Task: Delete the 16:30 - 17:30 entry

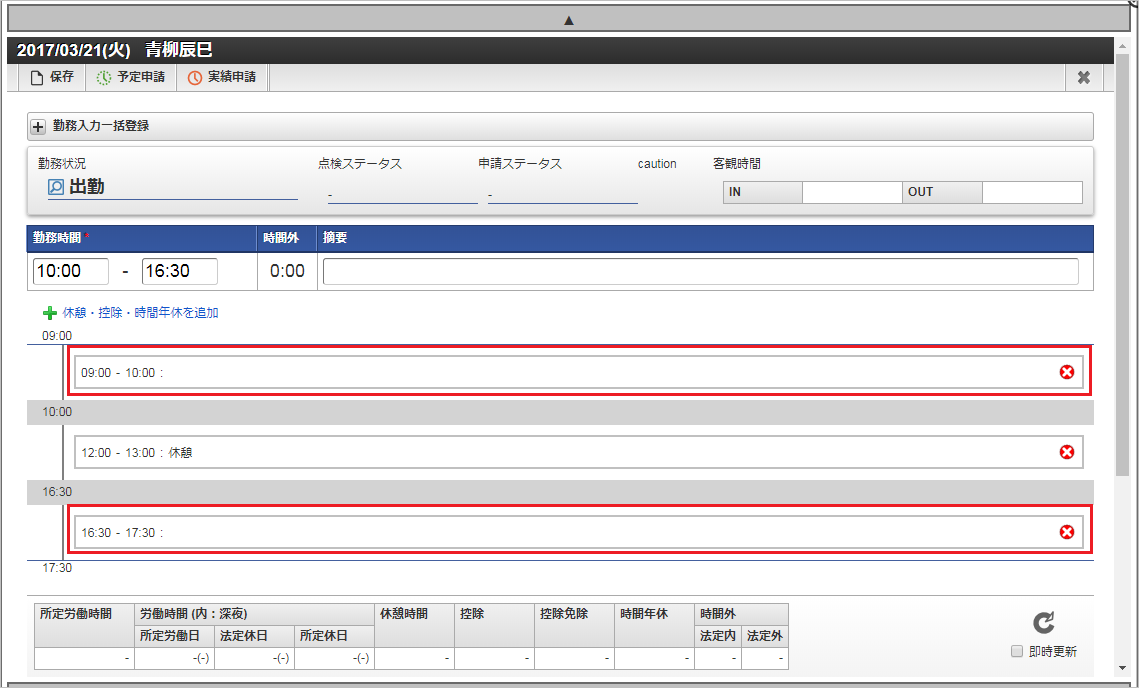Action: (1066, 532)
